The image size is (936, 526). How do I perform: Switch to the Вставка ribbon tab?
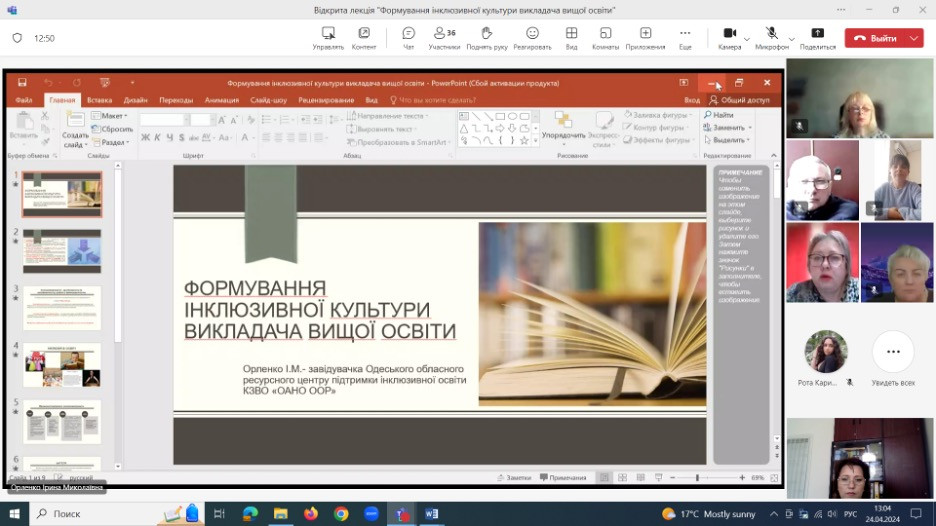(99, 100)
